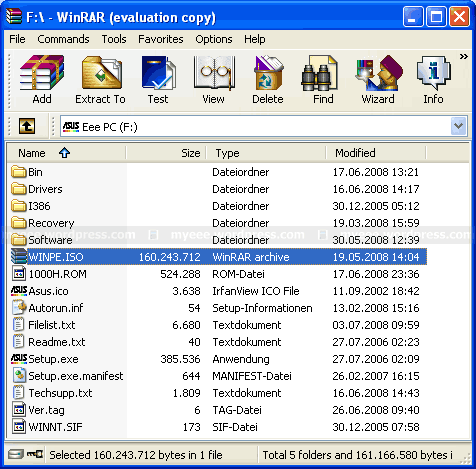This screenshot has height=469, width=476.
Task: Click the Setup-Informationen type text
Action: pyautogui.click(x=262, y=308)
